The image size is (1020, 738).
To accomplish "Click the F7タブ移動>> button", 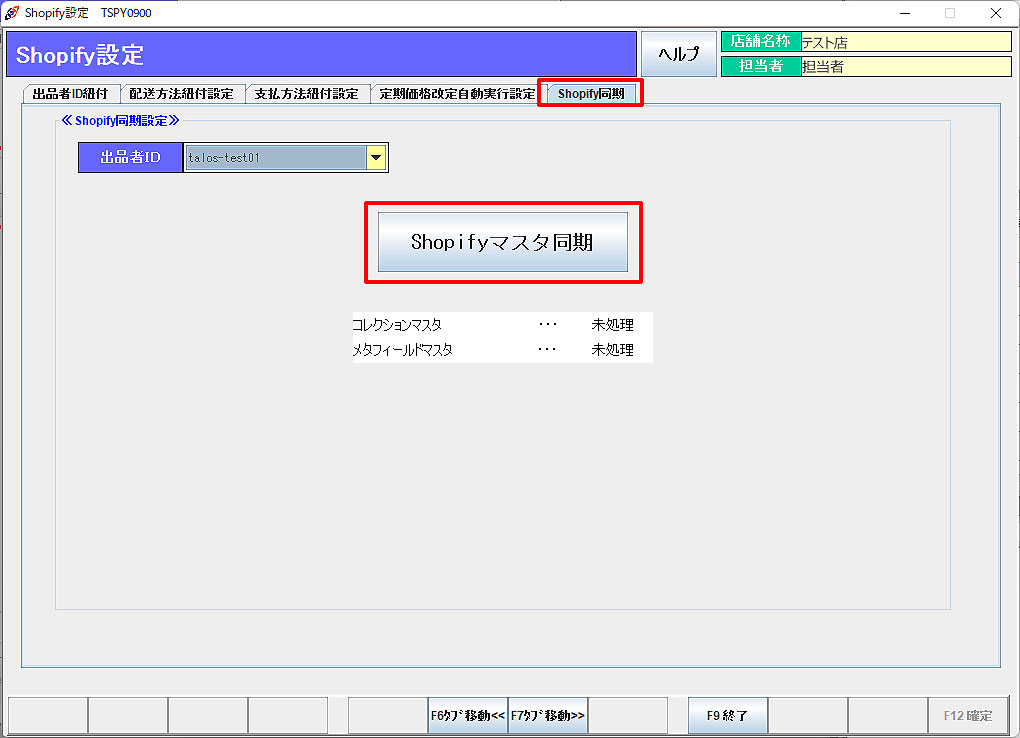I will click(x=548, y=715).
